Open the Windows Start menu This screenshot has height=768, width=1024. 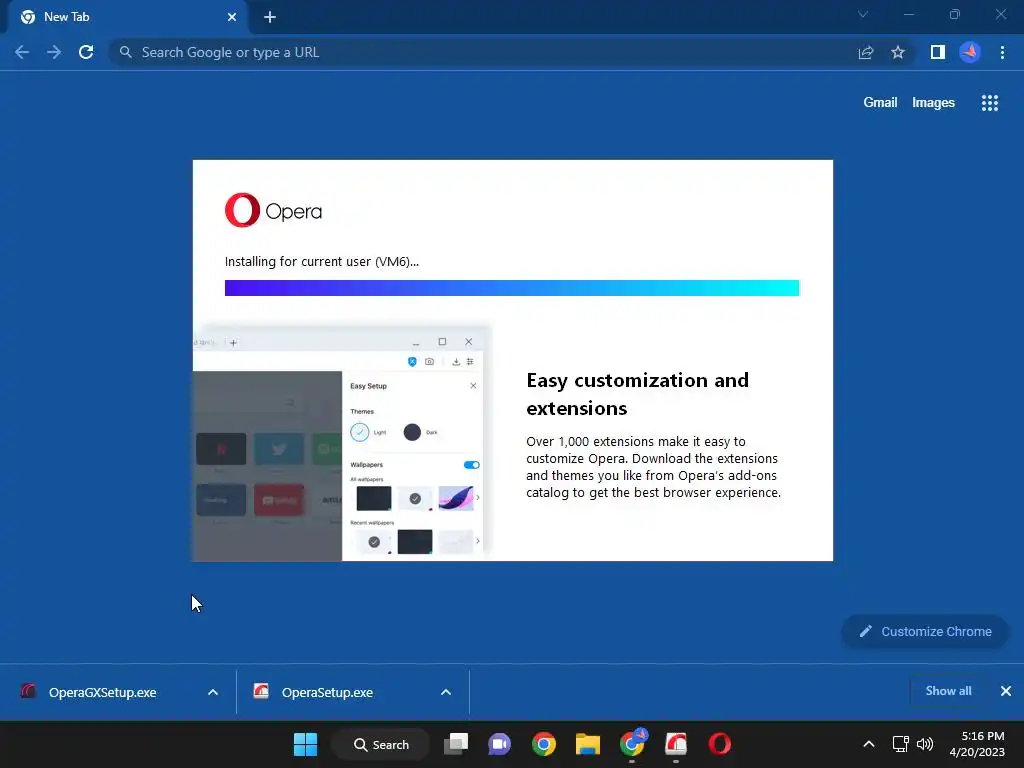pyautogui.click(x=305, y=744)
